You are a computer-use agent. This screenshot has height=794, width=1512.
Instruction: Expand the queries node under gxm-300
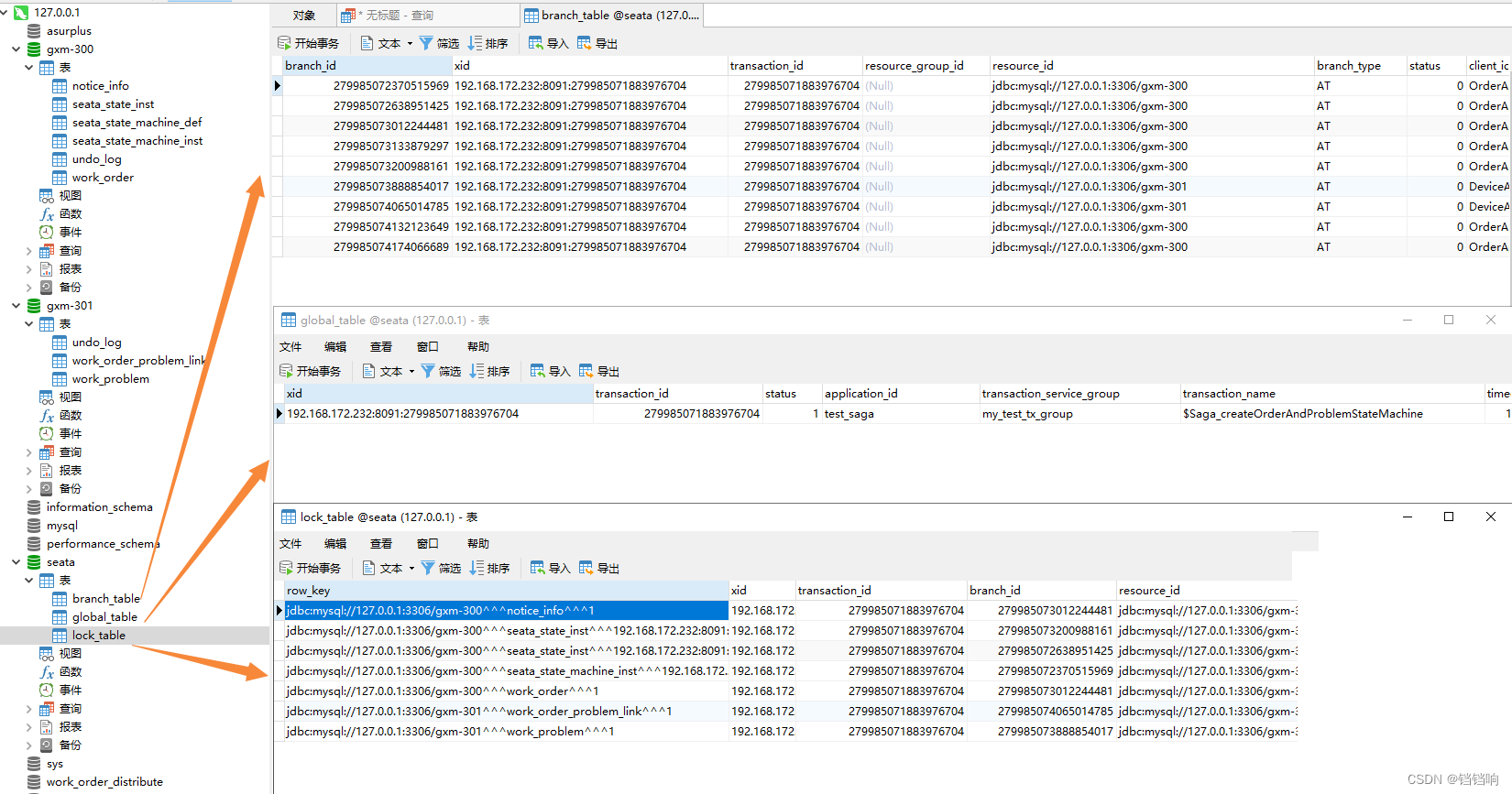coord(29,251)
